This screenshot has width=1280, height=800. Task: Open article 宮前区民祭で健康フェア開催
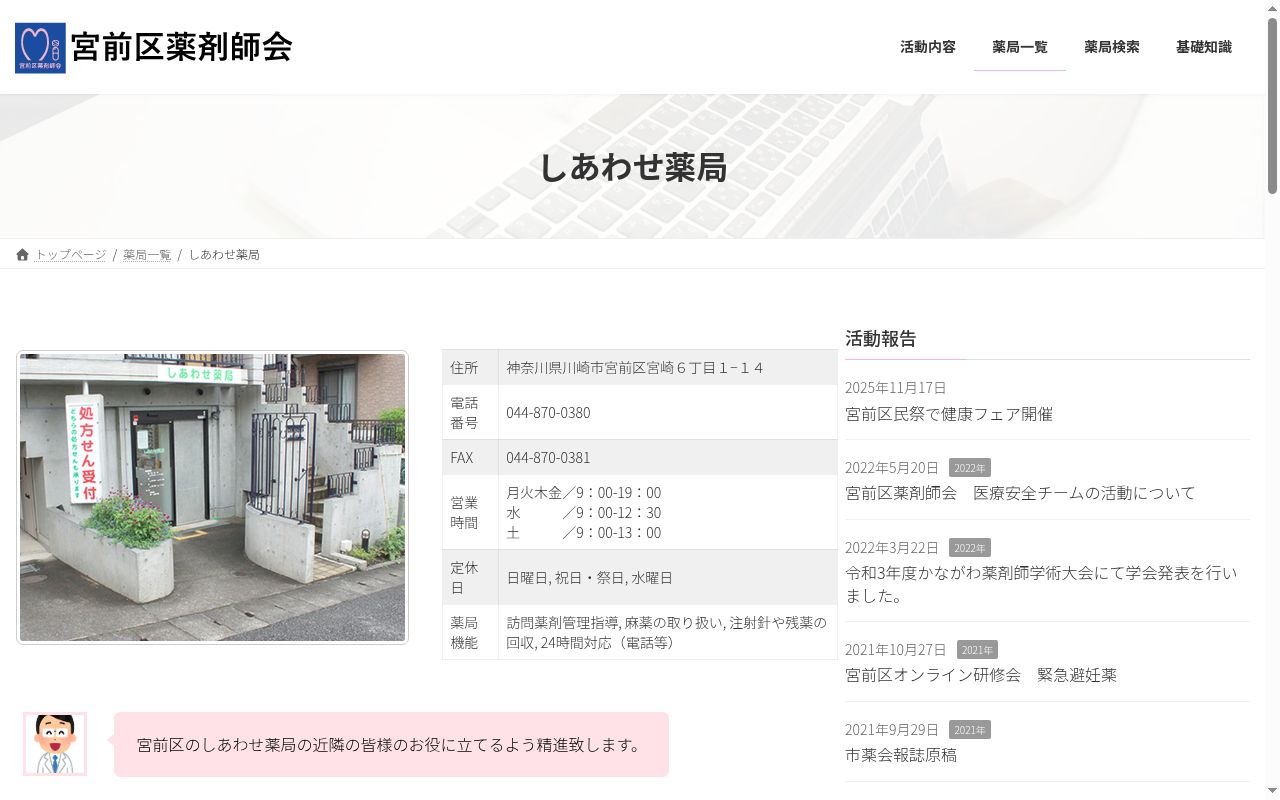pyautogui.click(x=949, y=414)
